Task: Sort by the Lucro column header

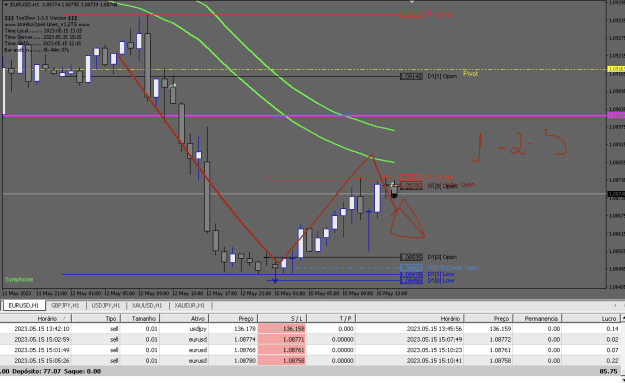Action: [x=591, y=318]
